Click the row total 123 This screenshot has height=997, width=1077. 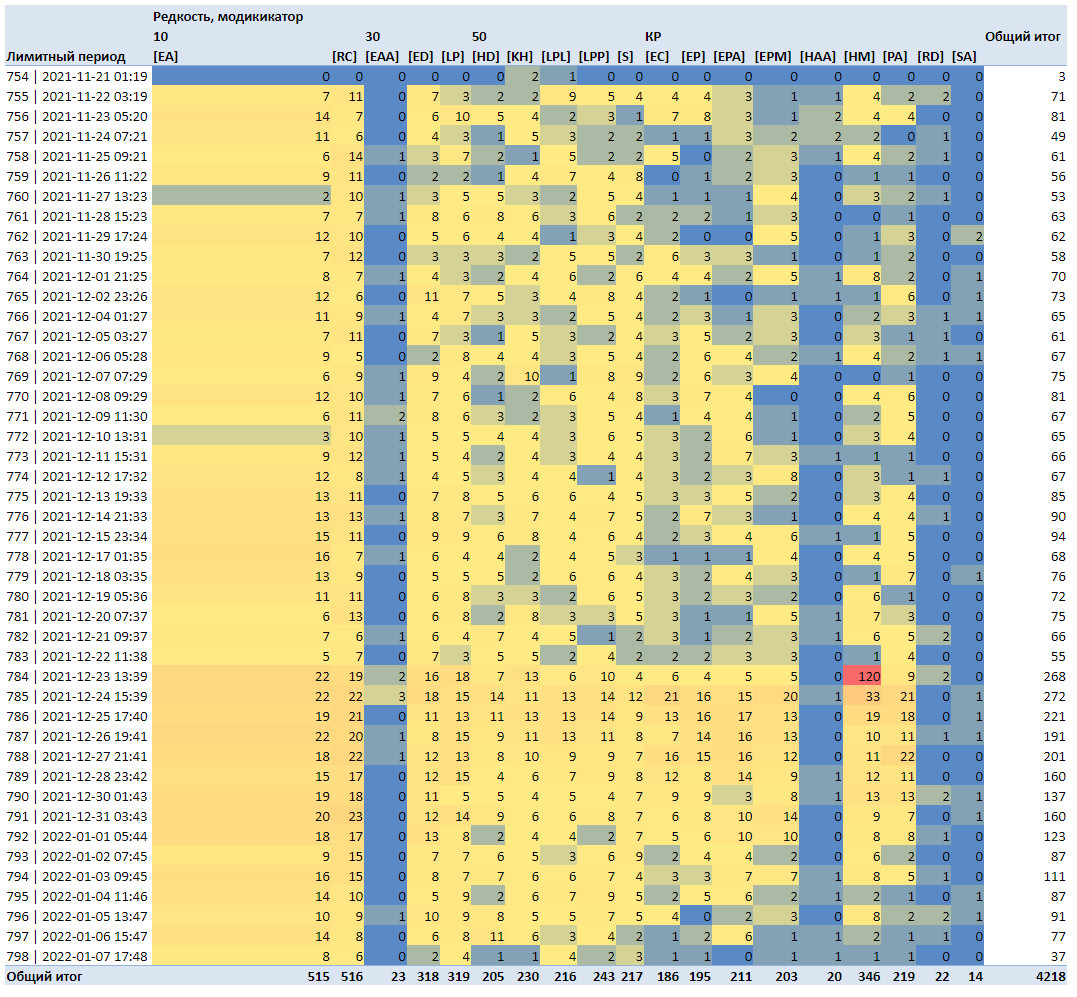(1054, 836)
